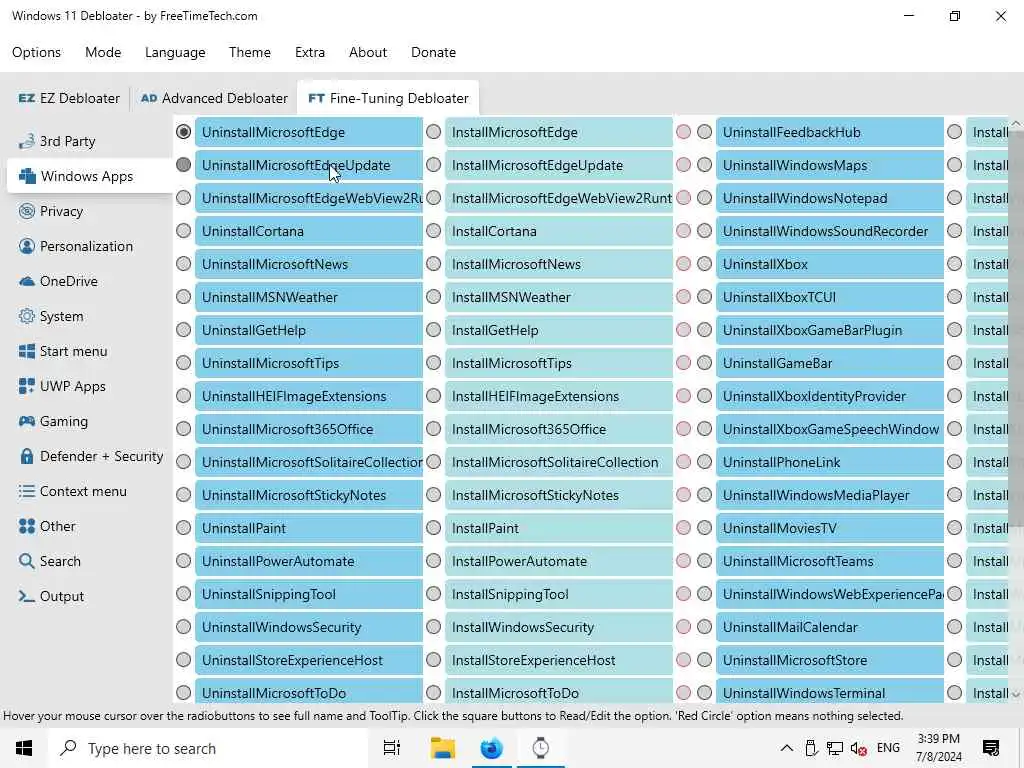The width and height of the screenshot is (1024, 768).
Task: Click the Type here to search box
Action: coord(209,748)
